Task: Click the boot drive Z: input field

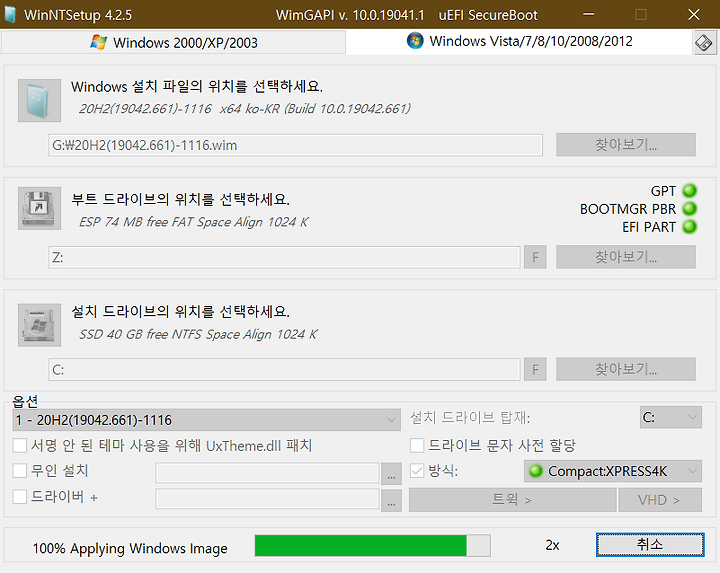Action: (x=284, y=257)
